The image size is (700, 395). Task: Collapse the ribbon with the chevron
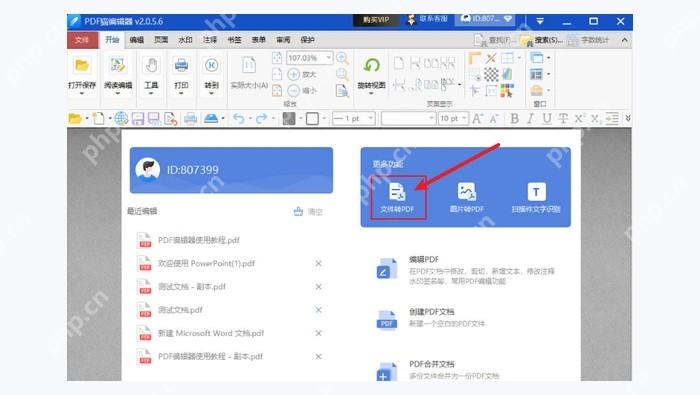[x=624, y=40]
